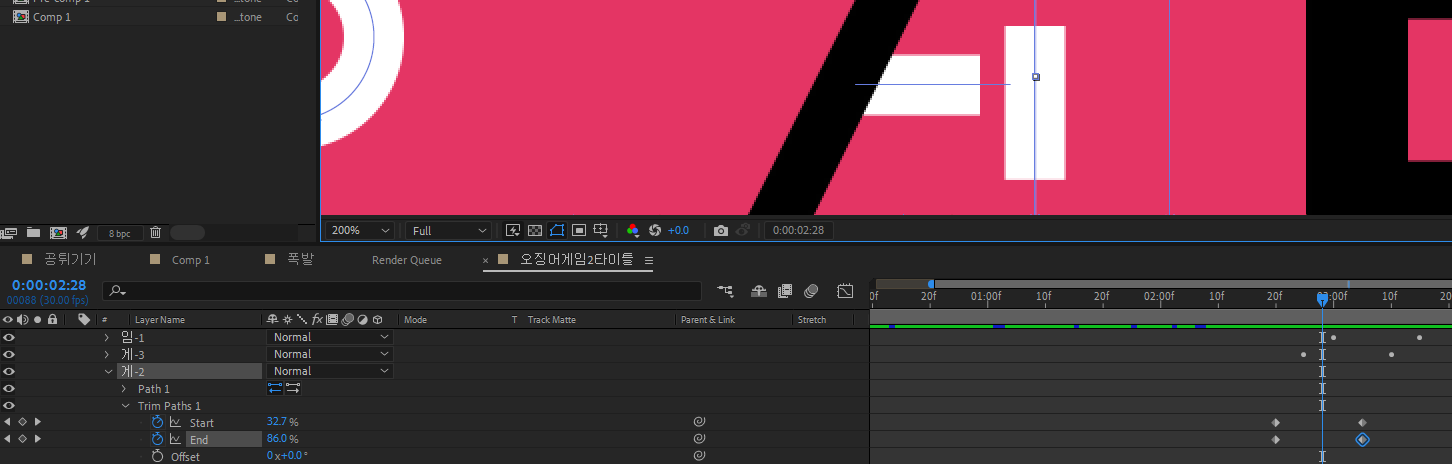Collapse the 게-2 layer
This screenshot has height=464, width=1452.
(x=107, y=371)
